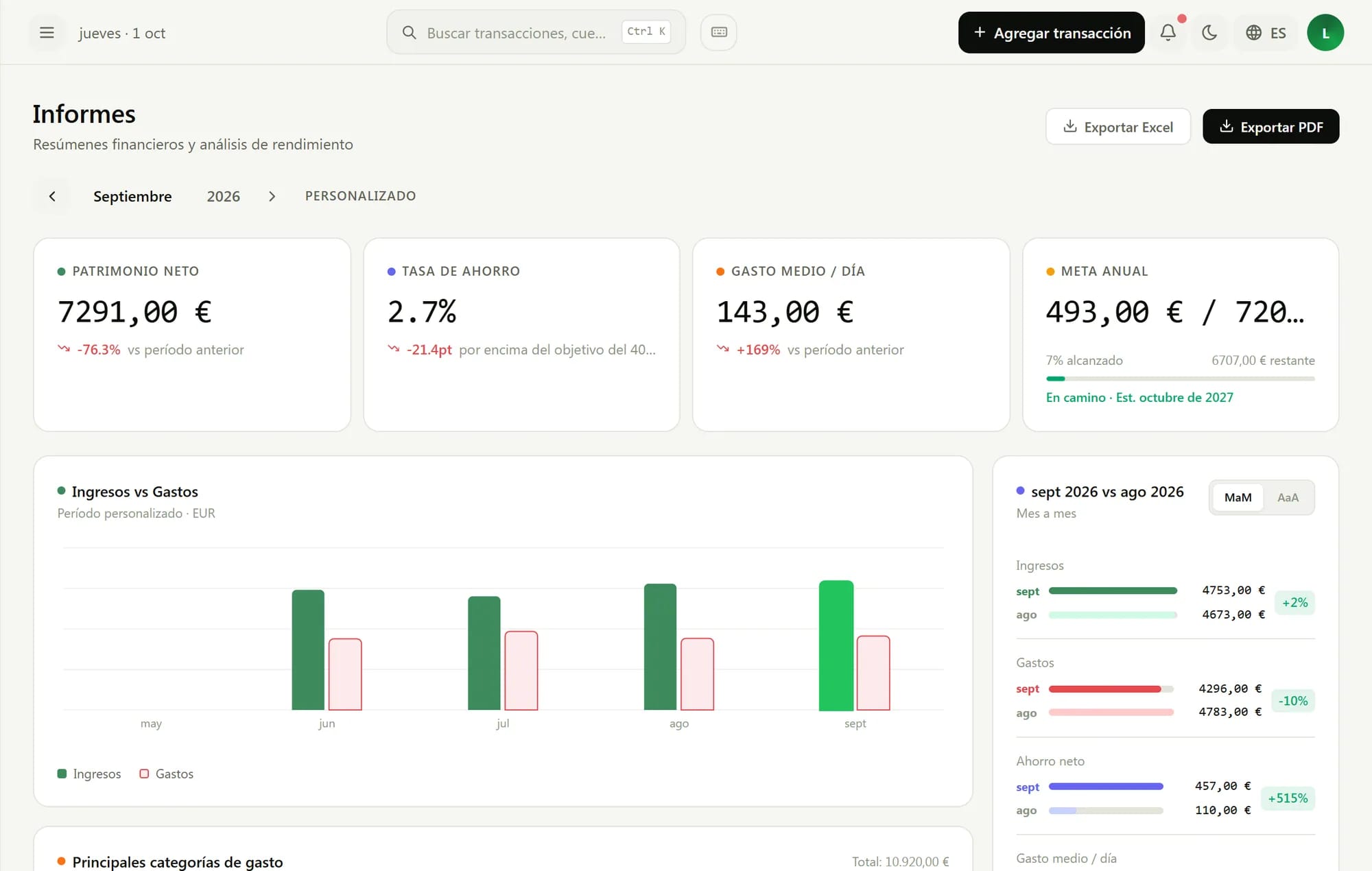
Task: Switch comparison to AaA
Action: tap(1288, 497)
